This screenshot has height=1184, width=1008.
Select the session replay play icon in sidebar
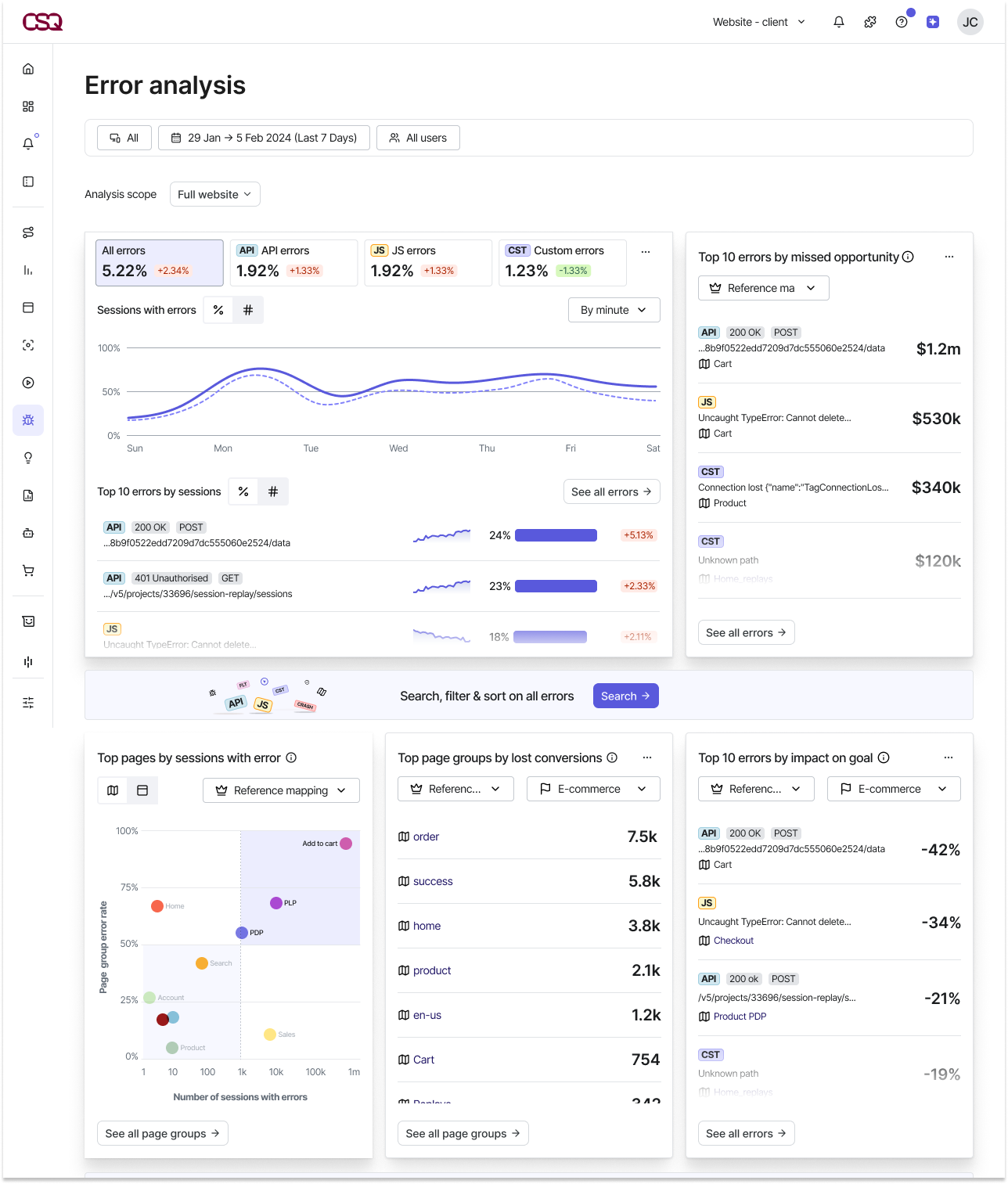pos(28,383)
